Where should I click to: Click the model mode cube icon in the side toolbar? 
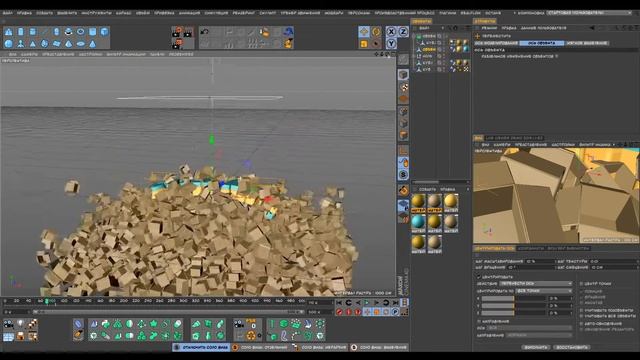click(403, 75)
